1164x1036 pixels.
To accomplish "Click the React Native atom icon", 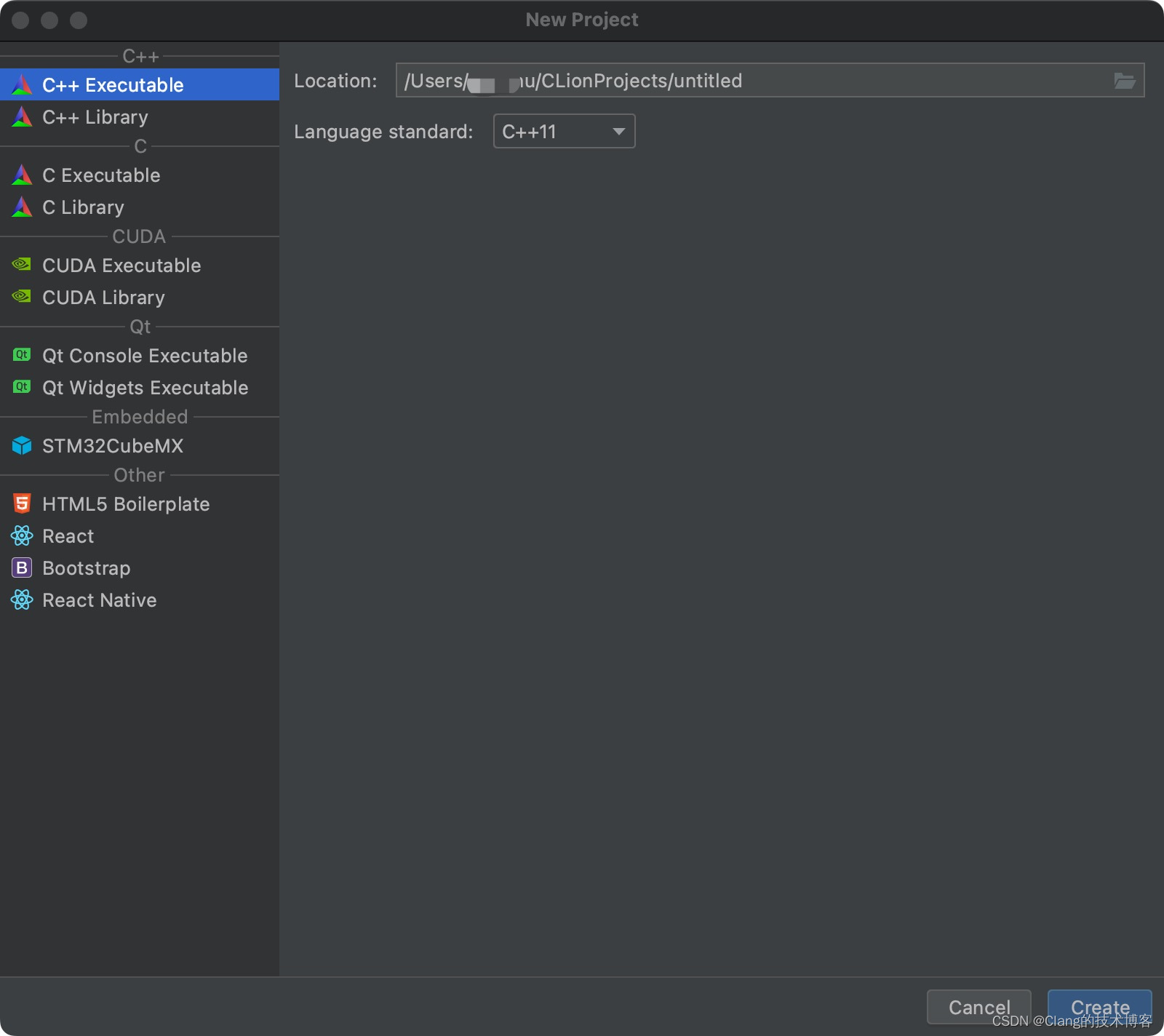I will point(22,600).
